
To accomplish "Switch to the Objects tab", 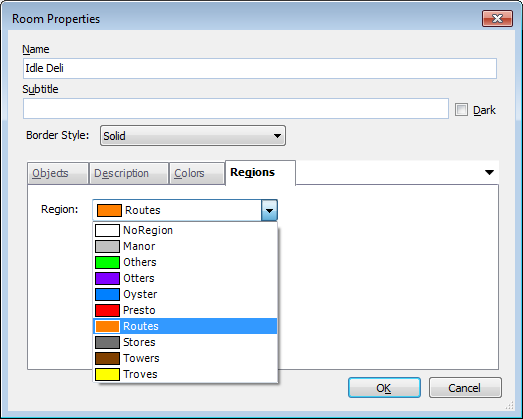I will pos(58,173).
